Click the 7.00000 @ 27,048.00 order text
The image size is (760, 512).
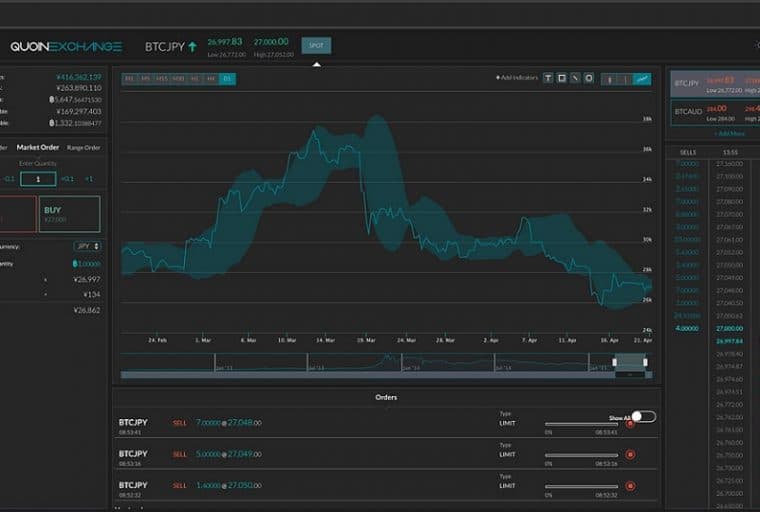click(228, 423)
